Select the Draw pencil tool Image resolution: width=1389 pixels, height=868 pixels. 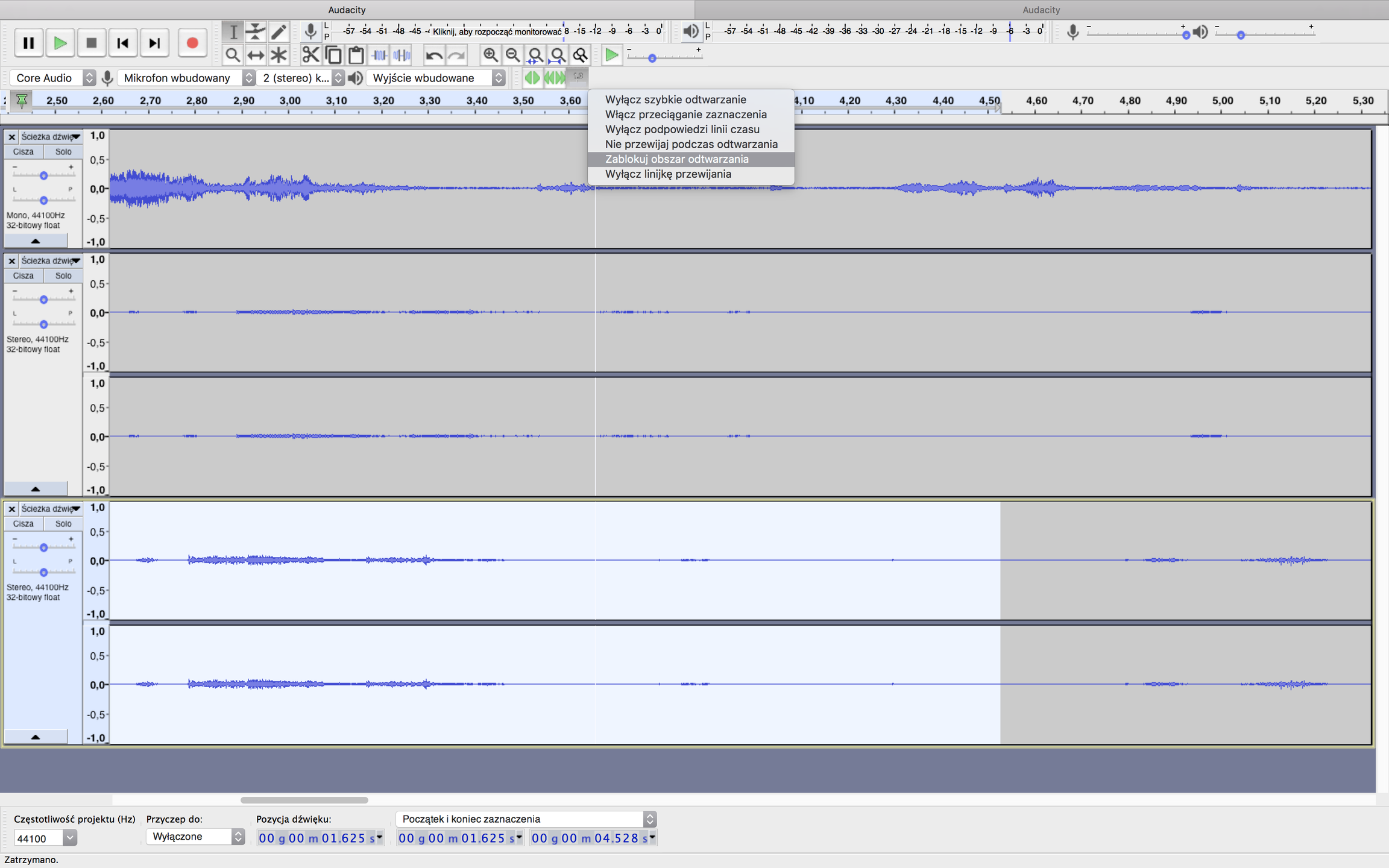(x=278, y=32)
